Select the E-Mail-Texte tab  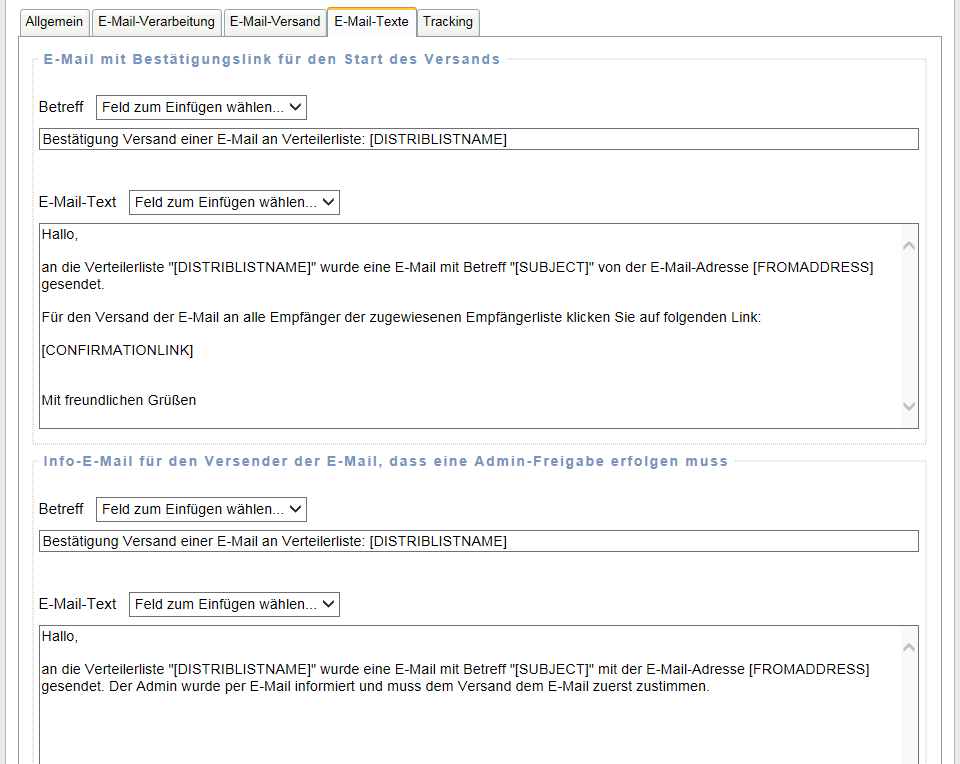[x=371, y=22]
